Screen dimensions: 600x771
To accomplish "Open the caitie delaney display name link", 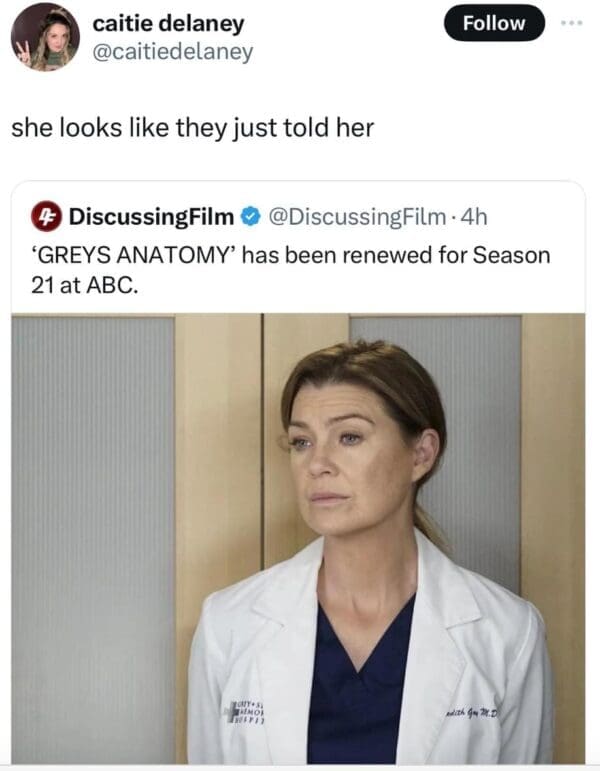I will [168, 24].
